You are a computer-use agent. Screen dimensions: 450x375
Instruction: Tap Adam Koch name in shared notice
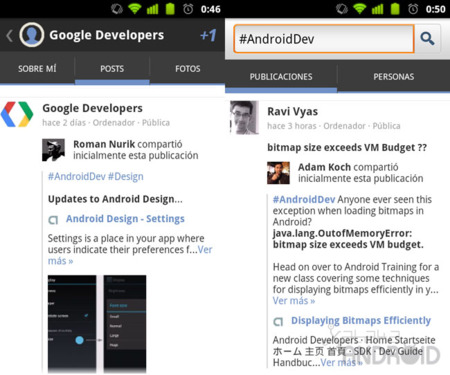point(324,167)
